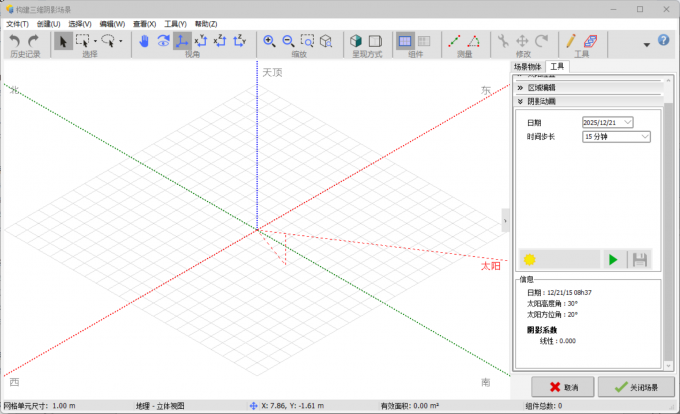Click the 取消 button
Image resolution: width=680 pixels, height=414 pixels.
pos(563,387)
